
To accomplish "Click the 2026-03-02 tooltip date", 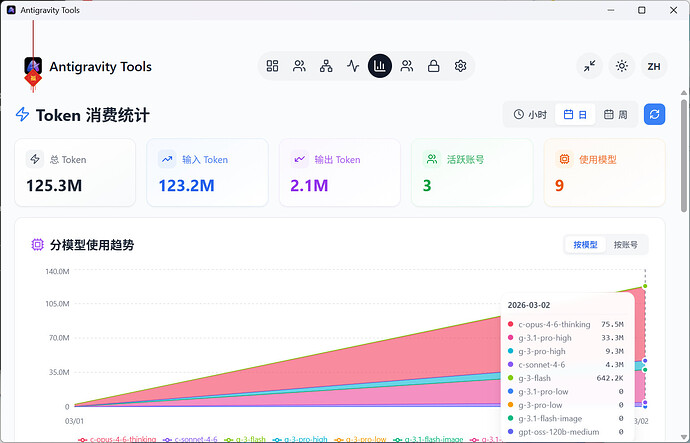I will [x=529, y=305].
